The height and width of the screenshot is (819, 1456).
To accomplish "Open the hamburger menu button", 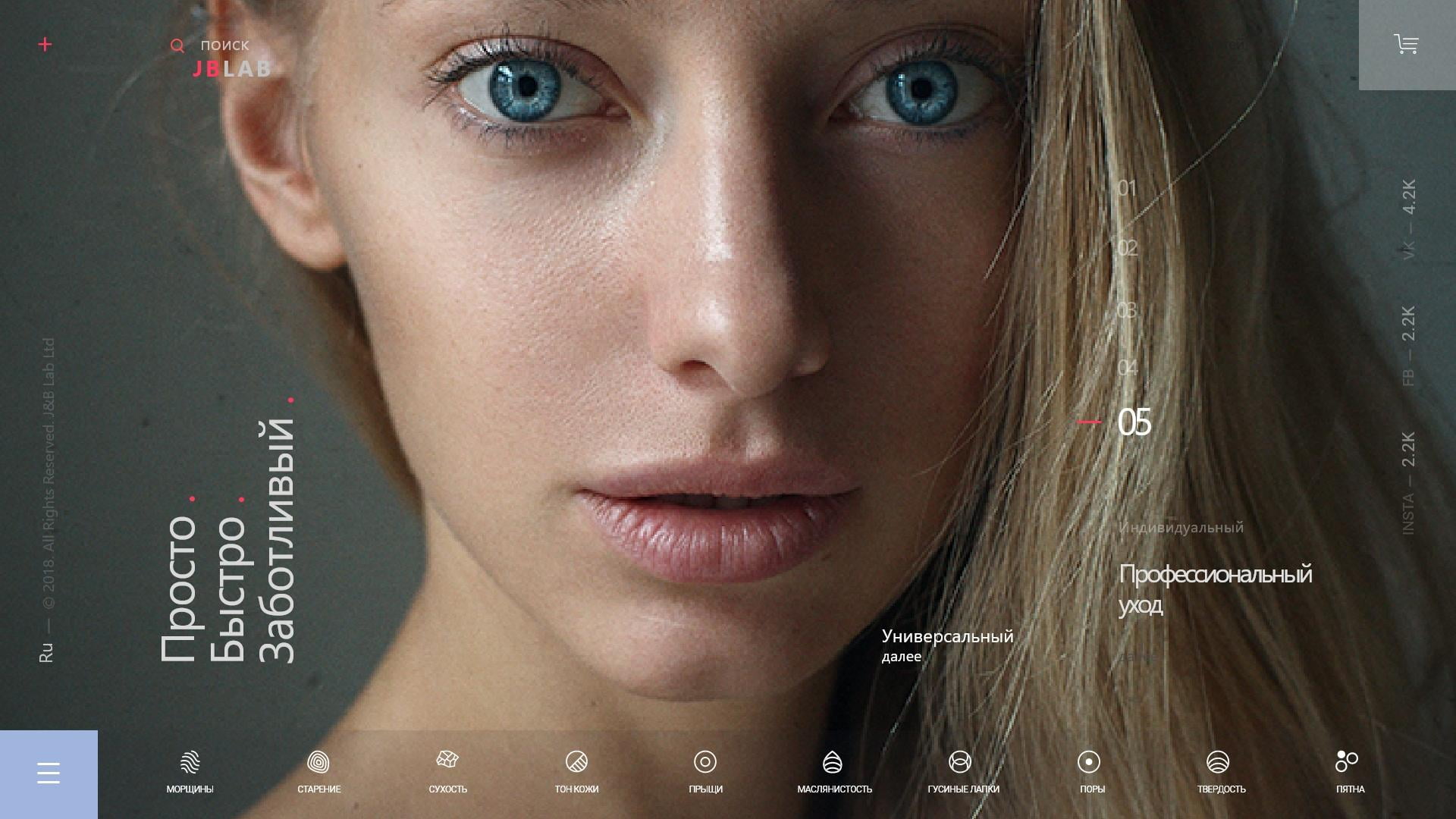I will click(49, 773).
